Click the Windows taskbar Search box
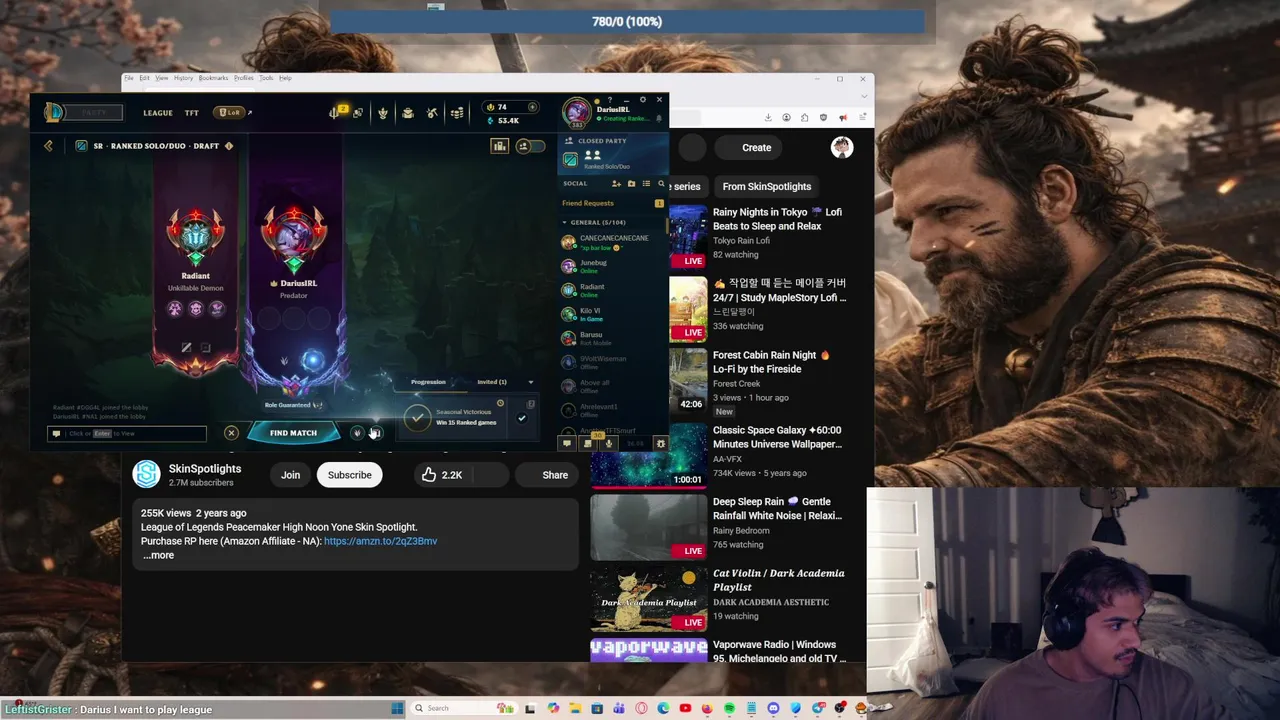 [x=464, y=708]
